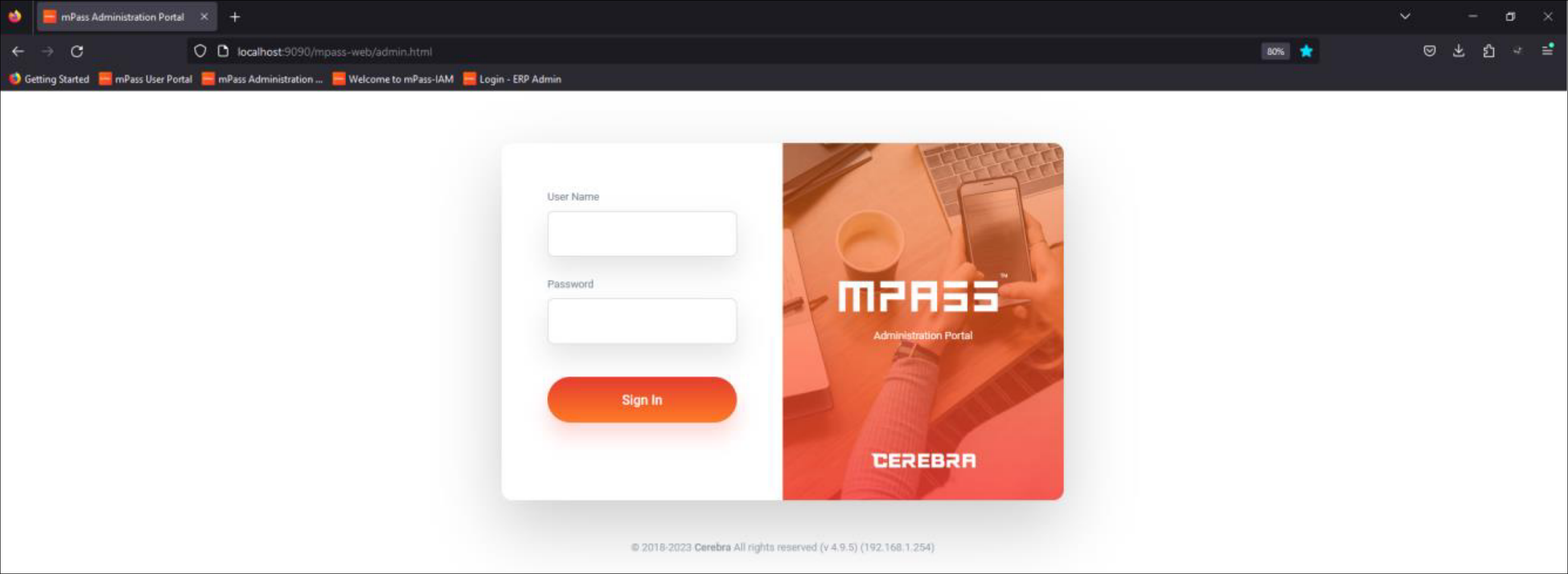The image size is (1568, 574).
Task: Select the mPass Administration Portal tab
Action: click(122, 17)
